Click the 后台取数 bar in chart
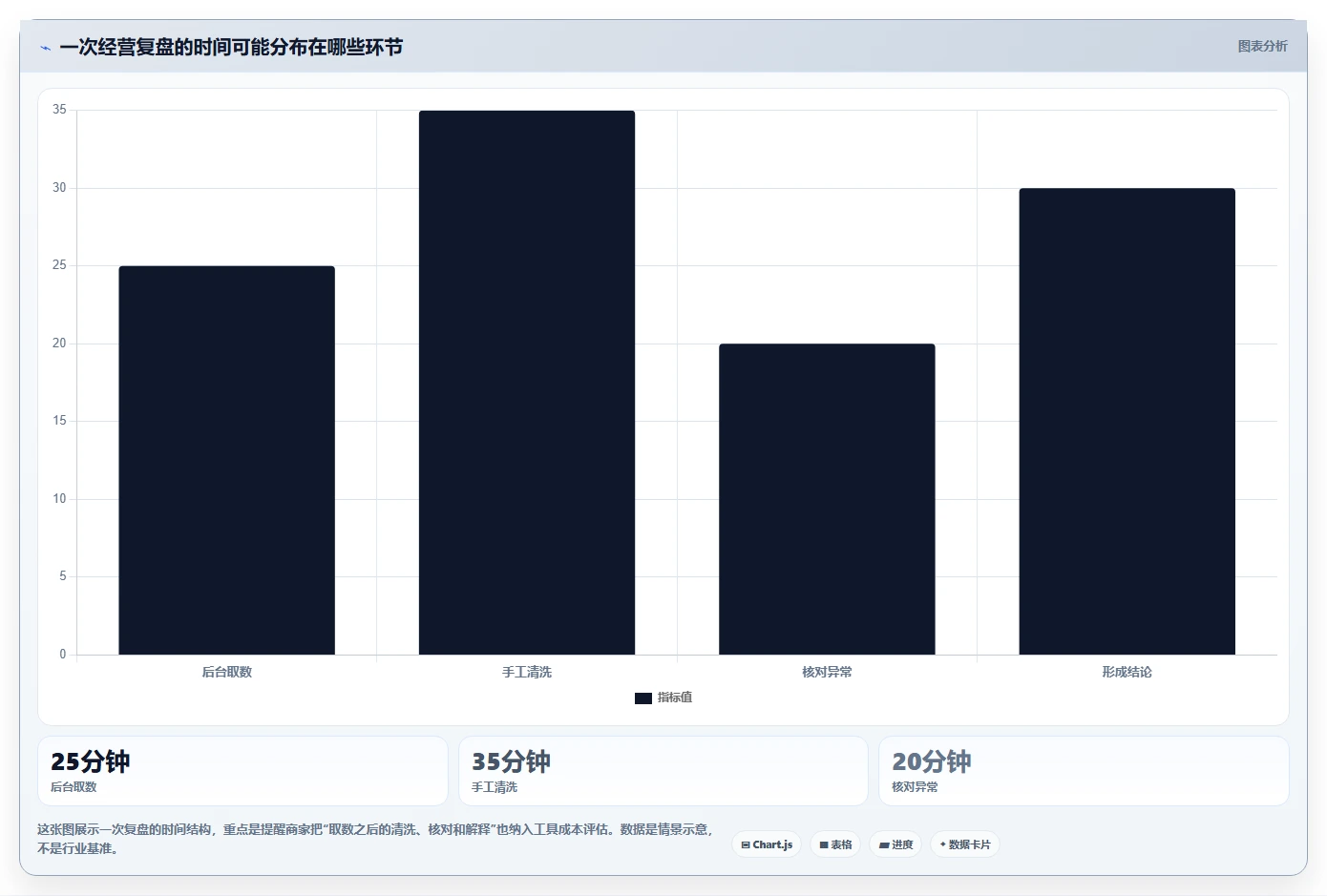The width and height of the screenshot is (1327, 896). click(226, 460)
